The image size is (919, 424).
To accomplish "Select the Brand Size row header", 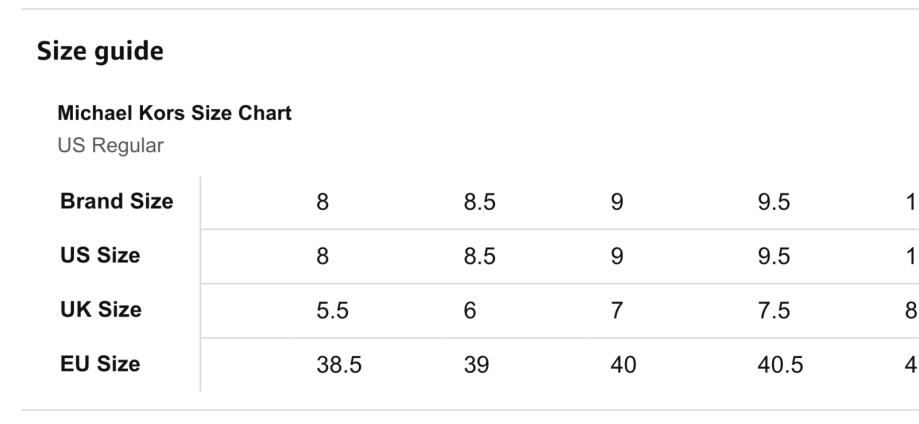I will click(117, 202).
